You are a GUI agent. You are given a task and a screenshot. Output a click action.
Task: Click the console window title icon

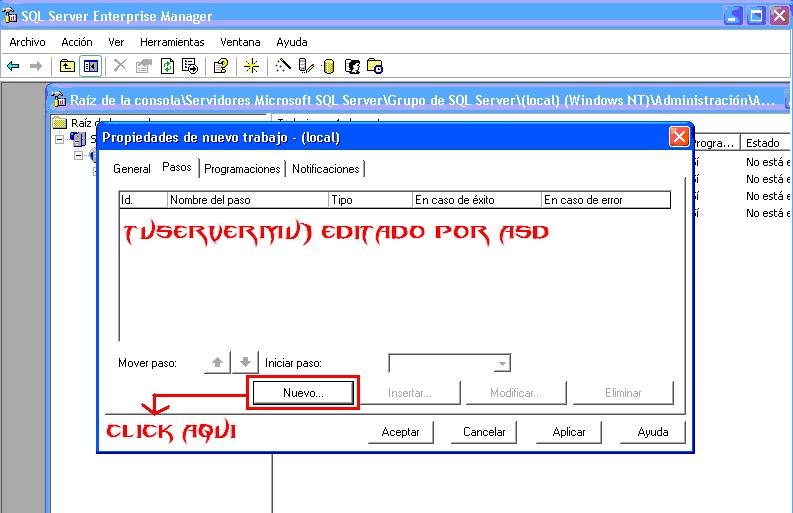click(x=59, y=99)
